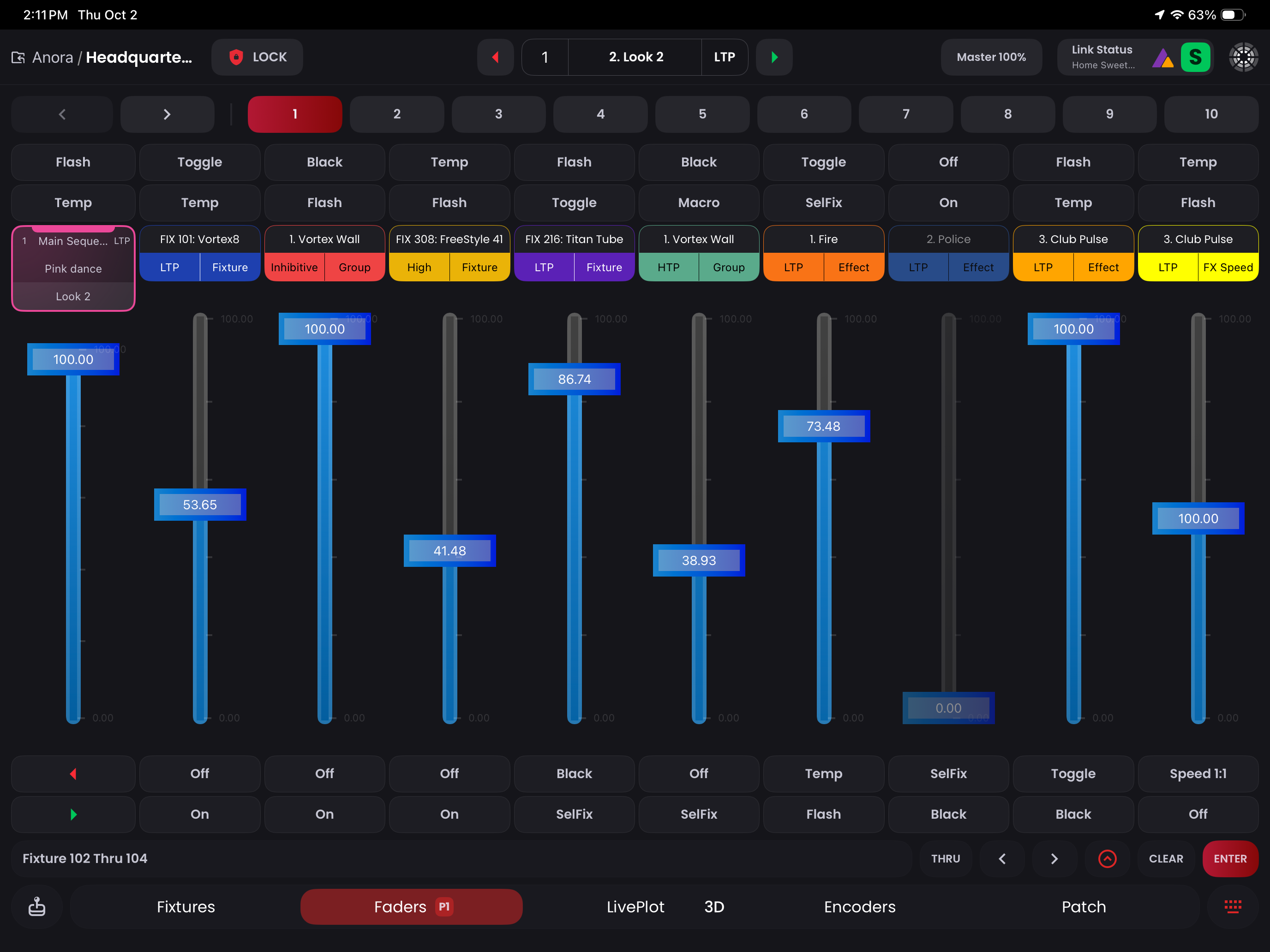Viewport: 1270px width, 952px height.
Task: Turn the FreeStyle 41 fader off
Action: (449, 773)
